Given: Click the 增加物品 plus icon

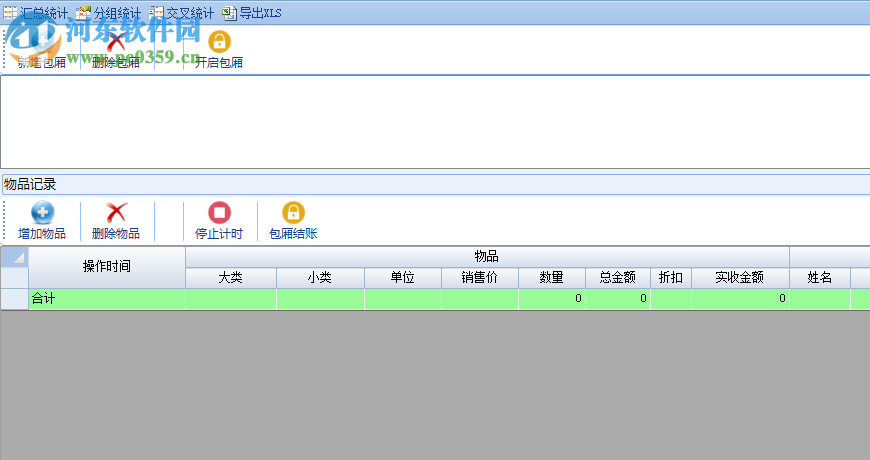Looking at the screenshot, I should [42, 213].
